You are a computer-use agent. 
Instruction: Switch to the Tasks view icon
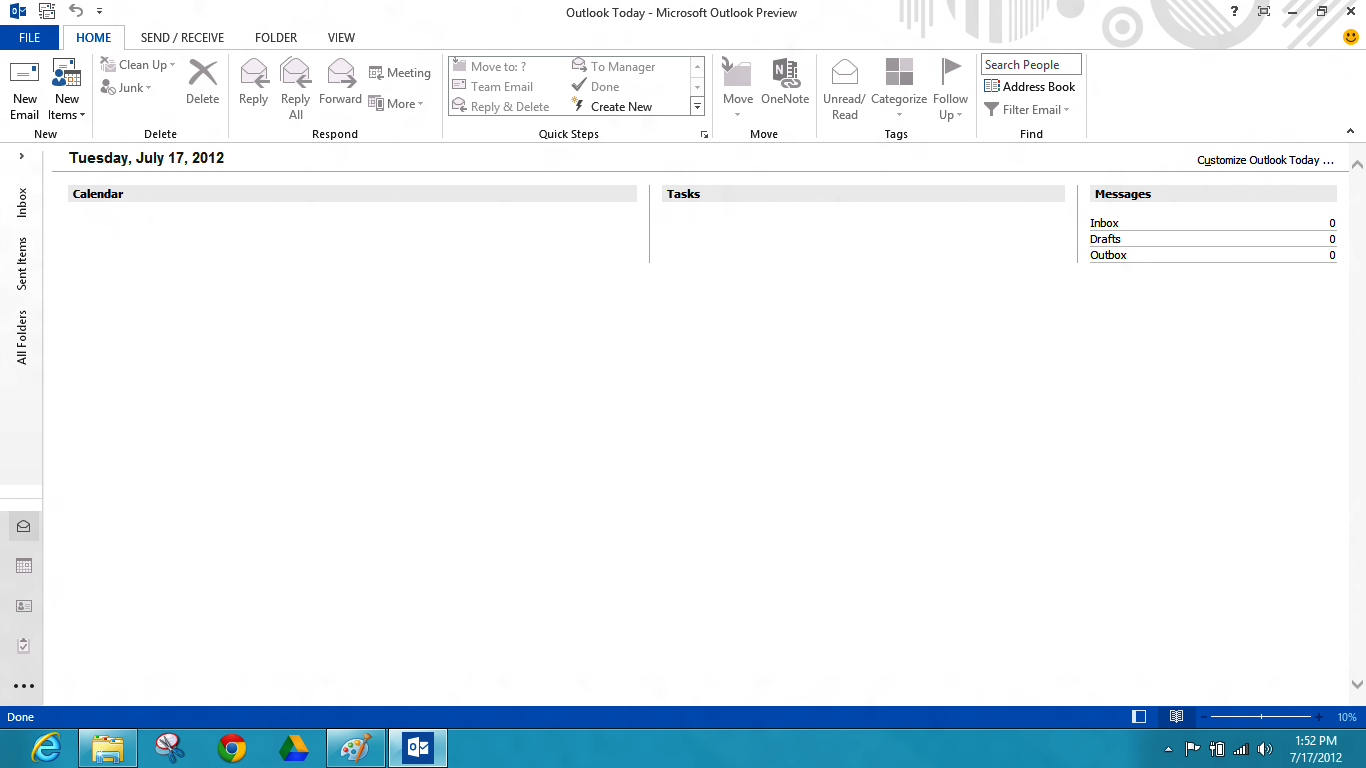click(x=24, y=646)
